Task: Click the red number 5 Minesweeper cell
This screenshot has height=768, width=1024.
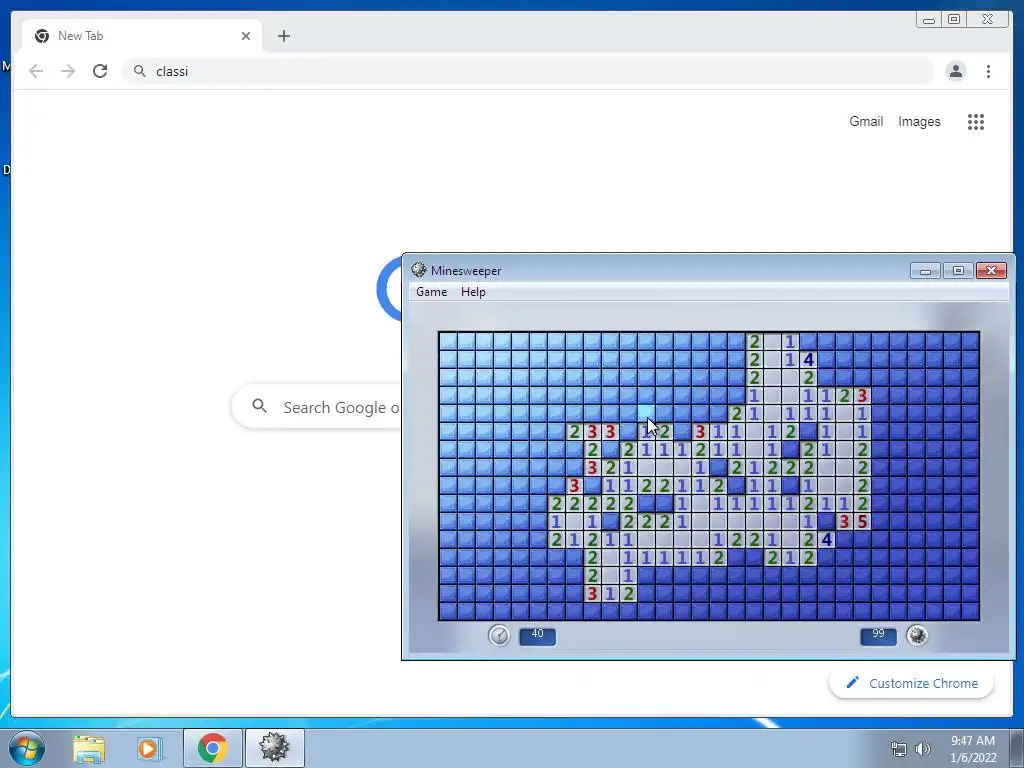Action: 862,521
